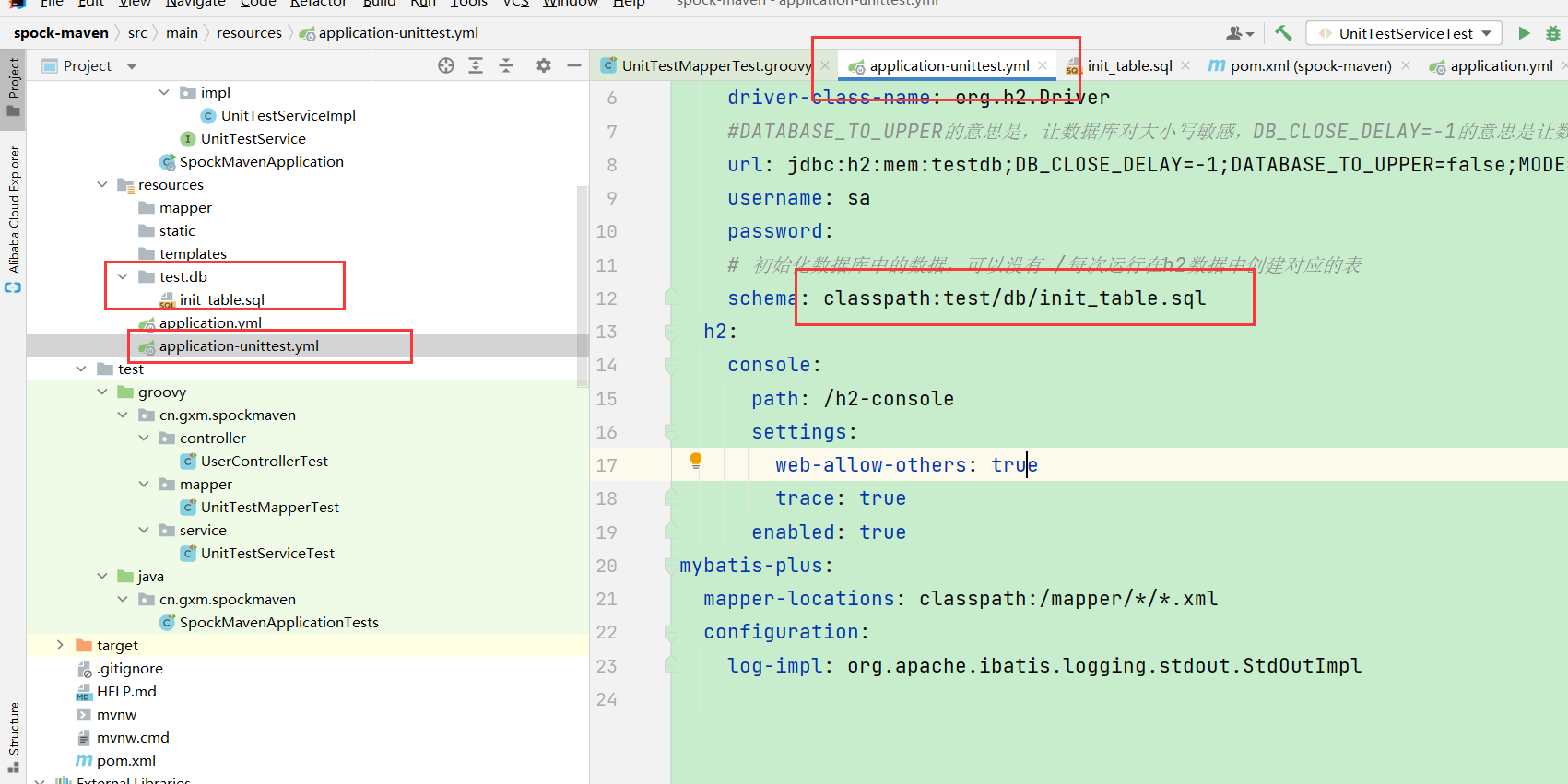Click the Build project hammer icon
The height and width of the screenshot is (784, 1568).
click(x=1283, y=33)
